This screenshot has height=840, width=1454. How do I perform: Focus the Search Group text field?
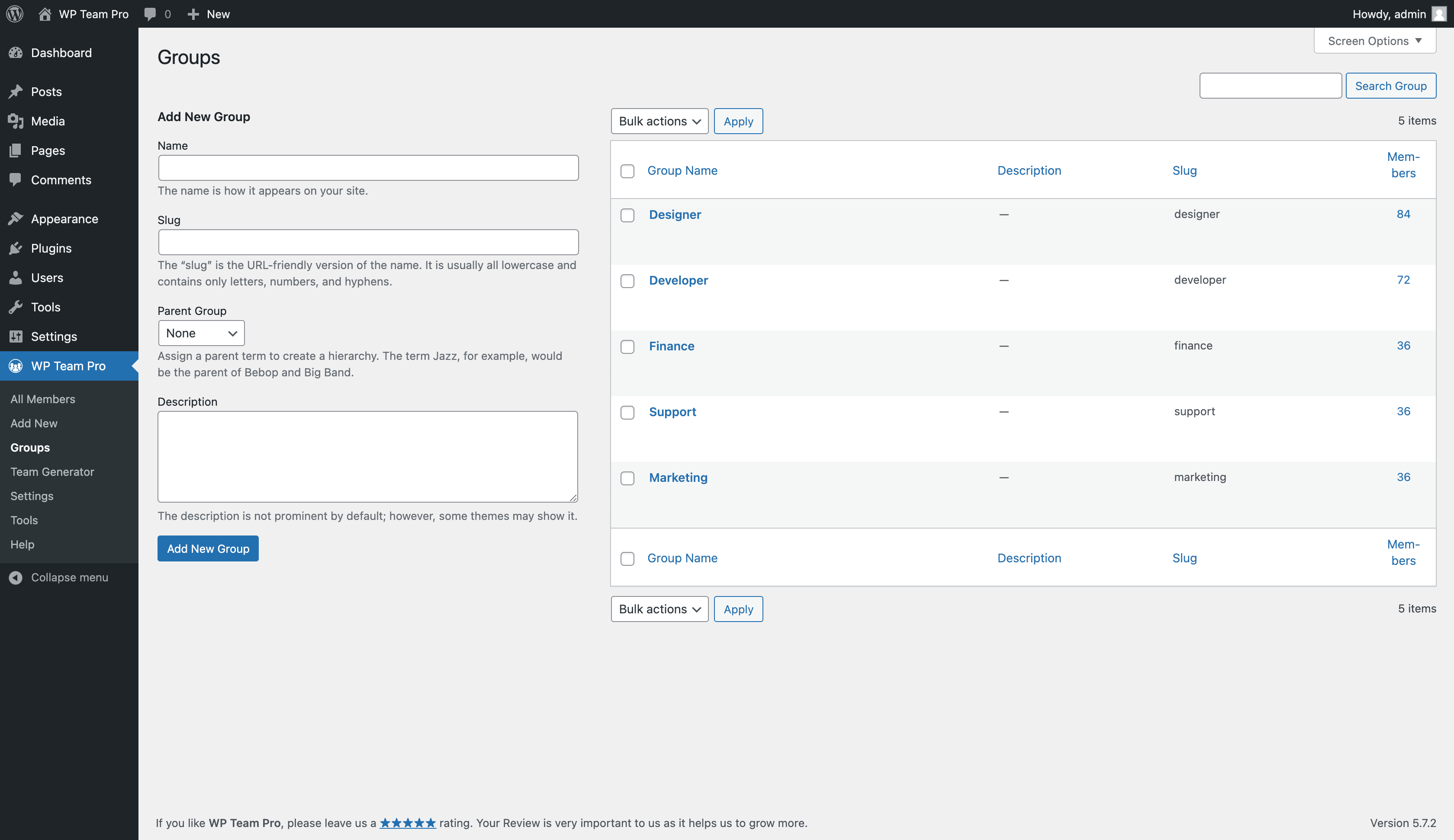[1270, 86]
